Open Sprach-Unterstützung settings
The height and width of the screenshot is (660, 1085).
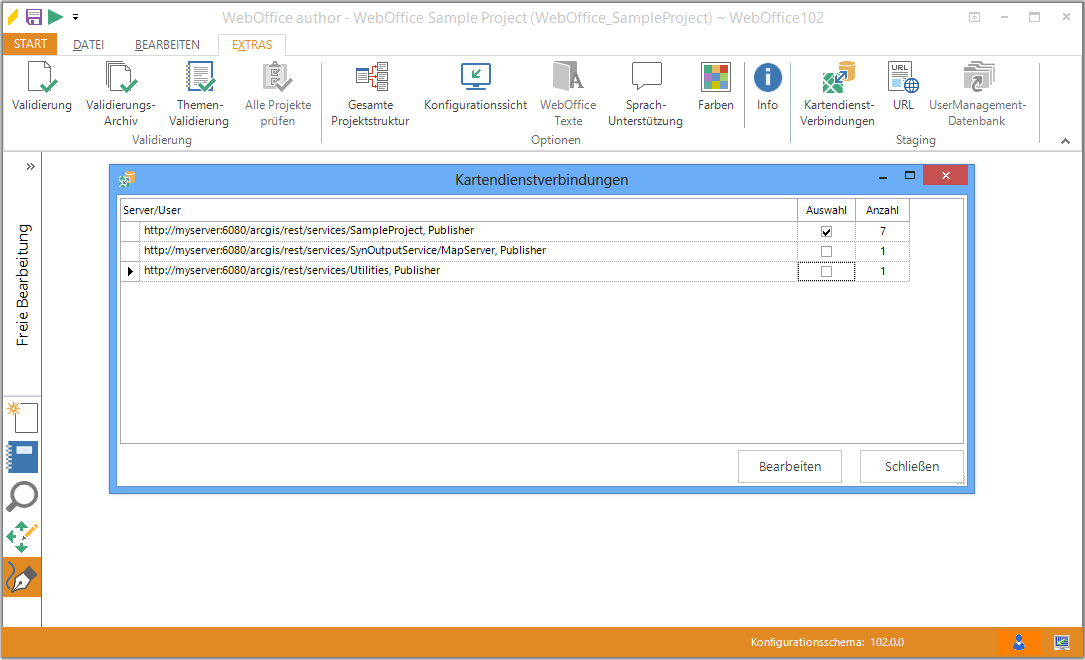645,78
